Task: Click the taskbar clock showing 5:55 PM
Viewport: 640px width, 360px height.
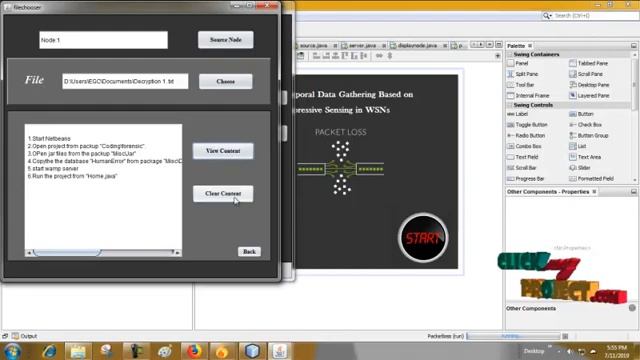Action: click(x=616, y=351)
